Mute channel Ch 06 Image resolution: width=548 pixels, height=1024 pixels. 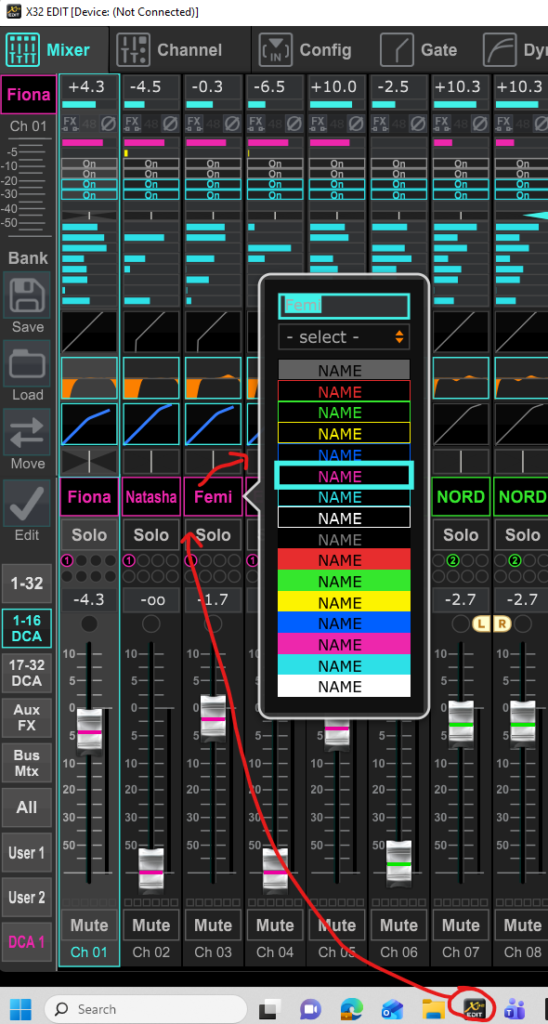pyautogui.click(x=399, y=925)
